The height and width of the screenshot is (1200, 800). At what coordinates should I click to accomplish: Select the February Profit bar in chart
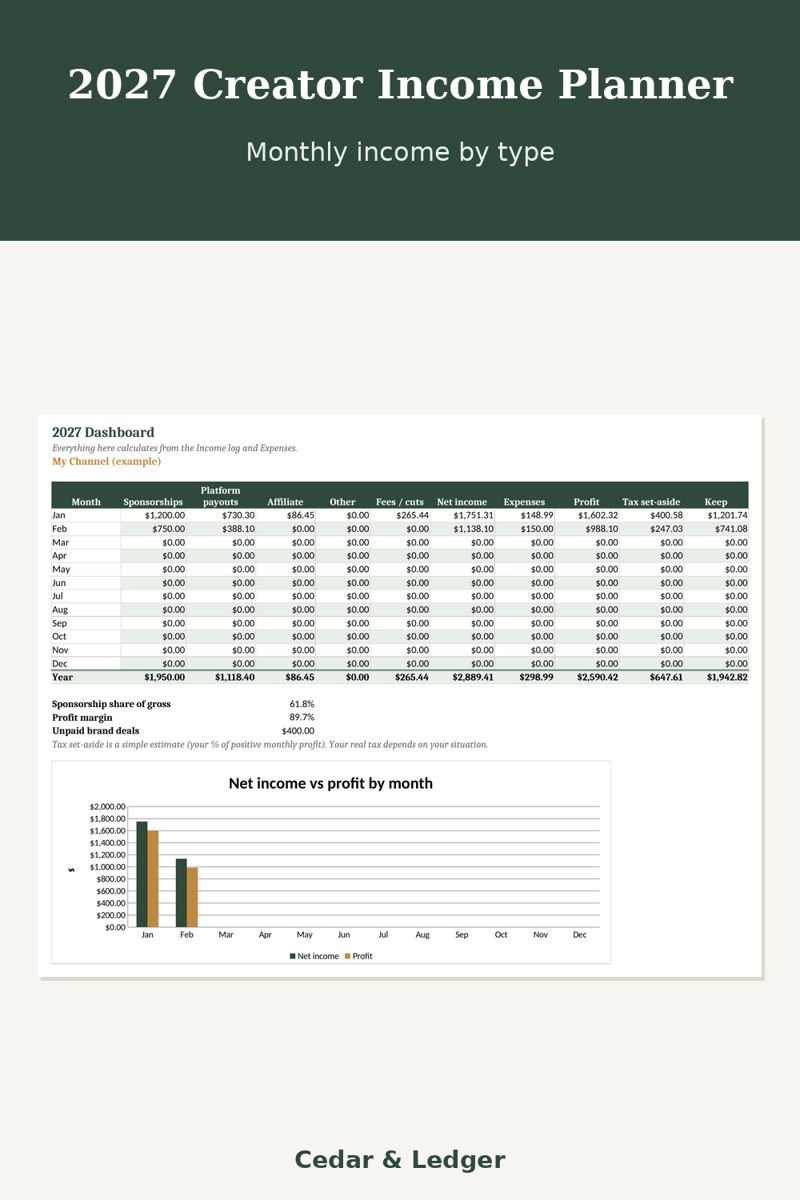pos(192,897)
